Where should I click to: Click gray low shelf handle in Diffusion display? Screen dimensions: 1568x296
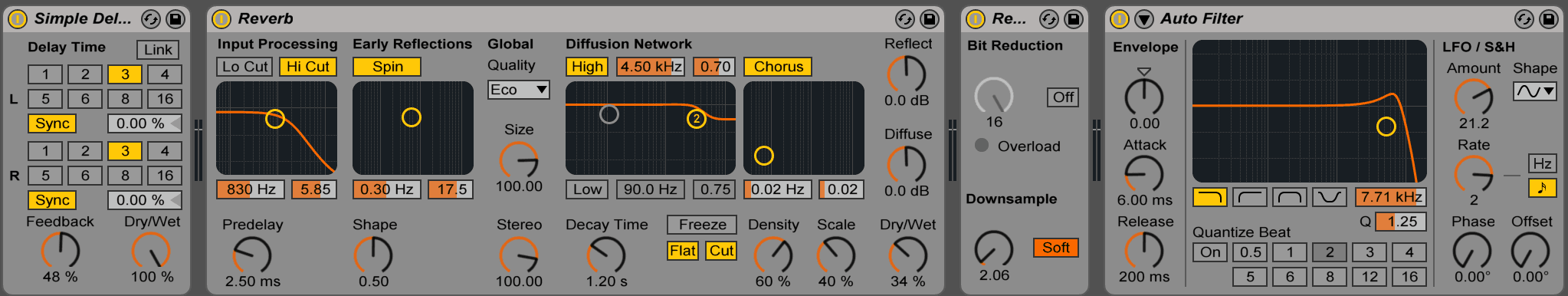pyautogui.click(x=609, y=114)
